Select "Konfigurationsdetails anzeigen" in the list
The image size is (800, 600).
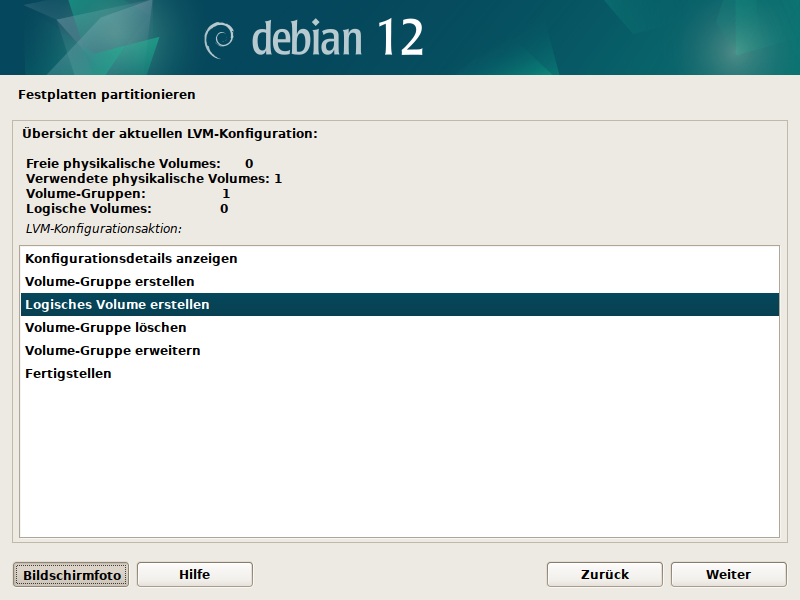point(131,258)
